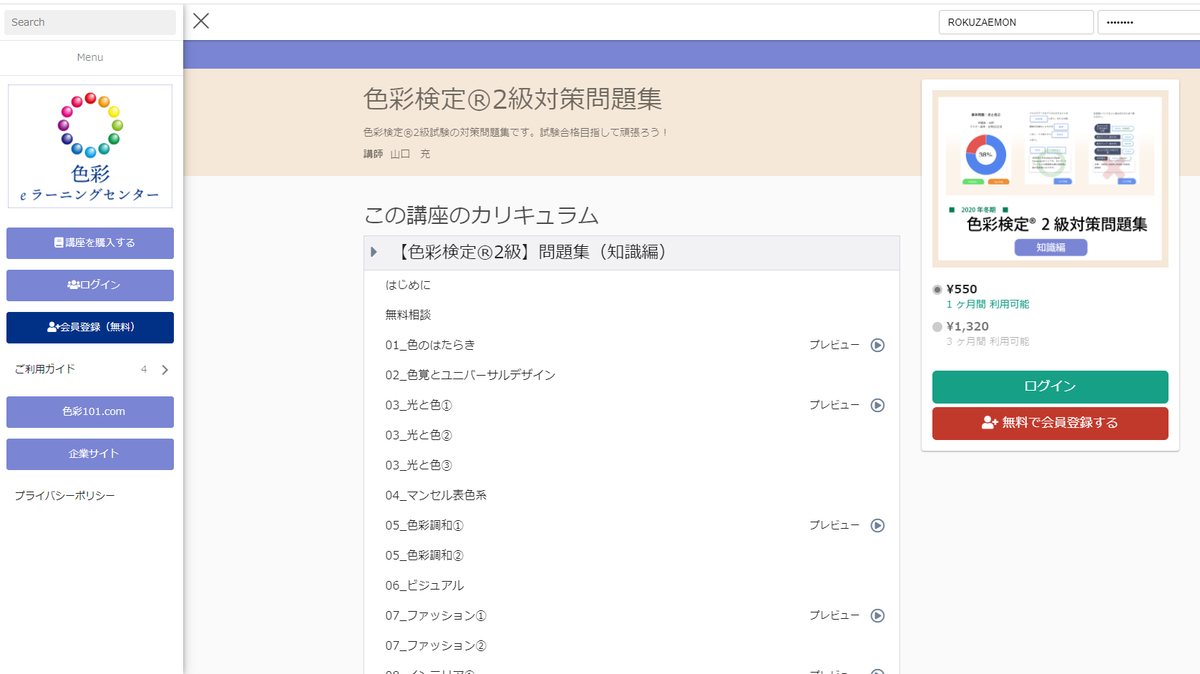Open the 07_ファッション② lesson
Screen dimensions: 1200x674
click(436, 645)
